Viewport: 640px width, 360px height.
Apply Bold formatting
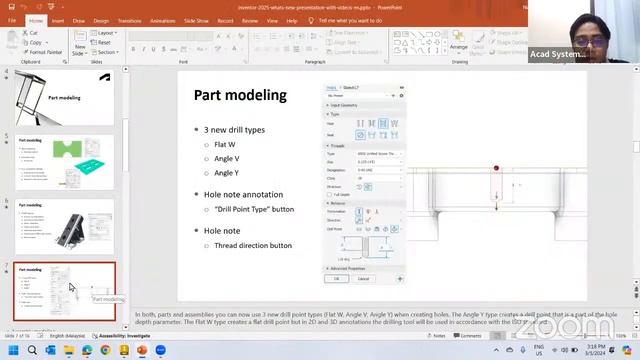click(133, 49)
